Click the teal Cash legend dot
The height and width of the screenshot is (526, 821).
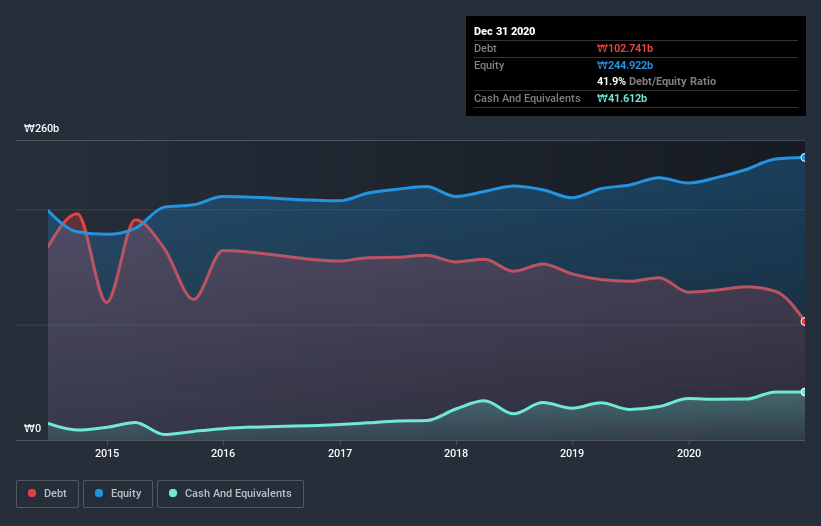click(173, 493)
